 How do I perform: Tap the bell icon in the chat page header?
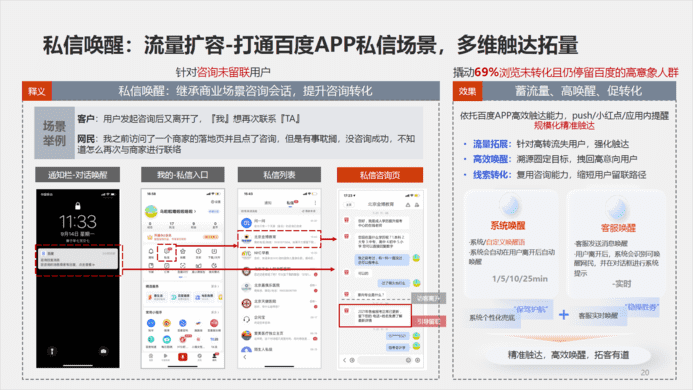408,205
